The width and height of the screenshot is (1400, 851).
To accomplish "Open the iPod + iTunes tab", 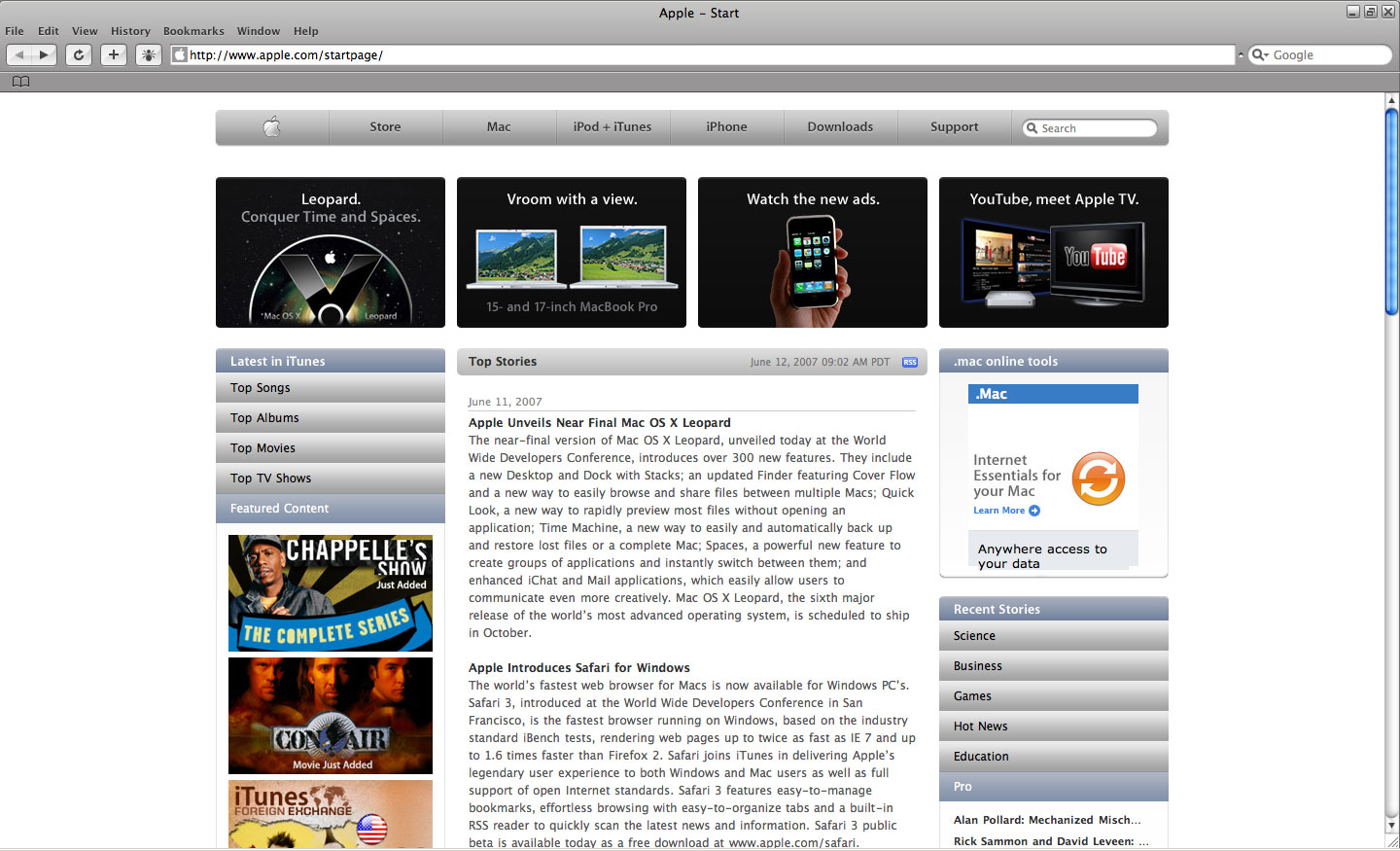I will coord(612,127).
